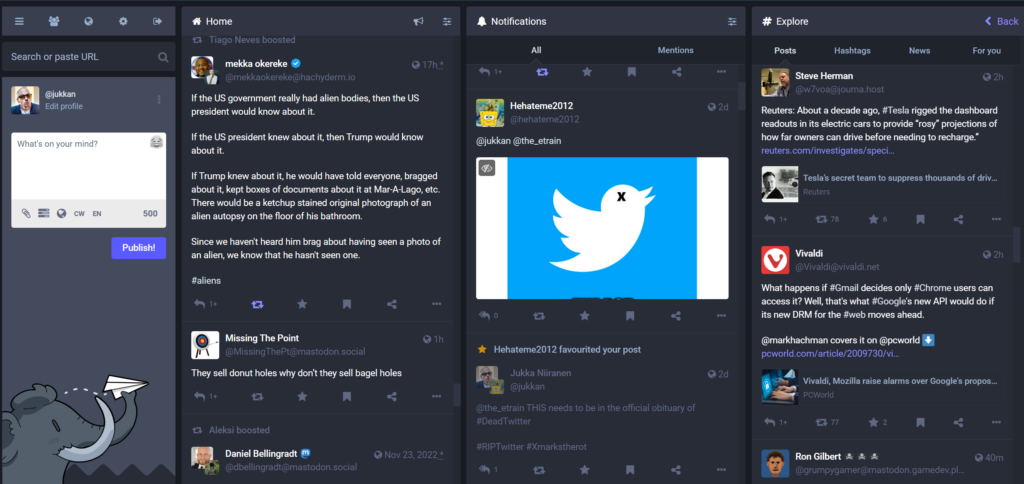Bookmark Hehateme2012's Twitter bird post

click(x=630, y=315)
